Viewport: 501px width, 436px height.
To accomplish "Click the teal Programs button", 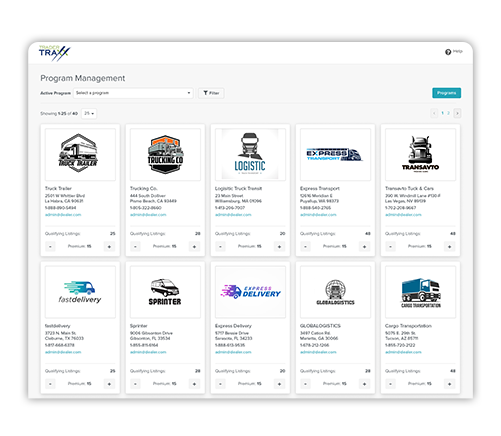I will click(x=447, y=93).
